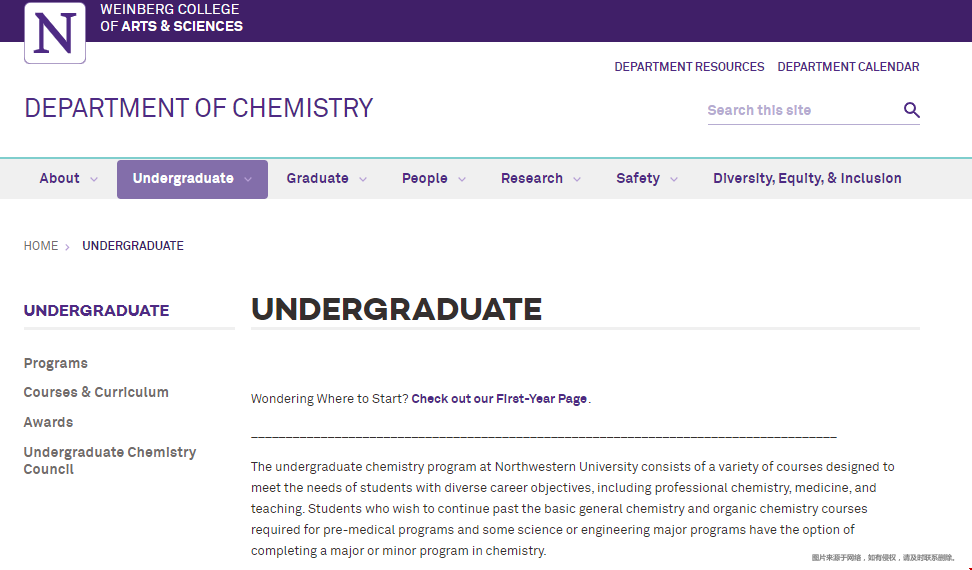Click the search magnifier icon

[x=911, y=110]
